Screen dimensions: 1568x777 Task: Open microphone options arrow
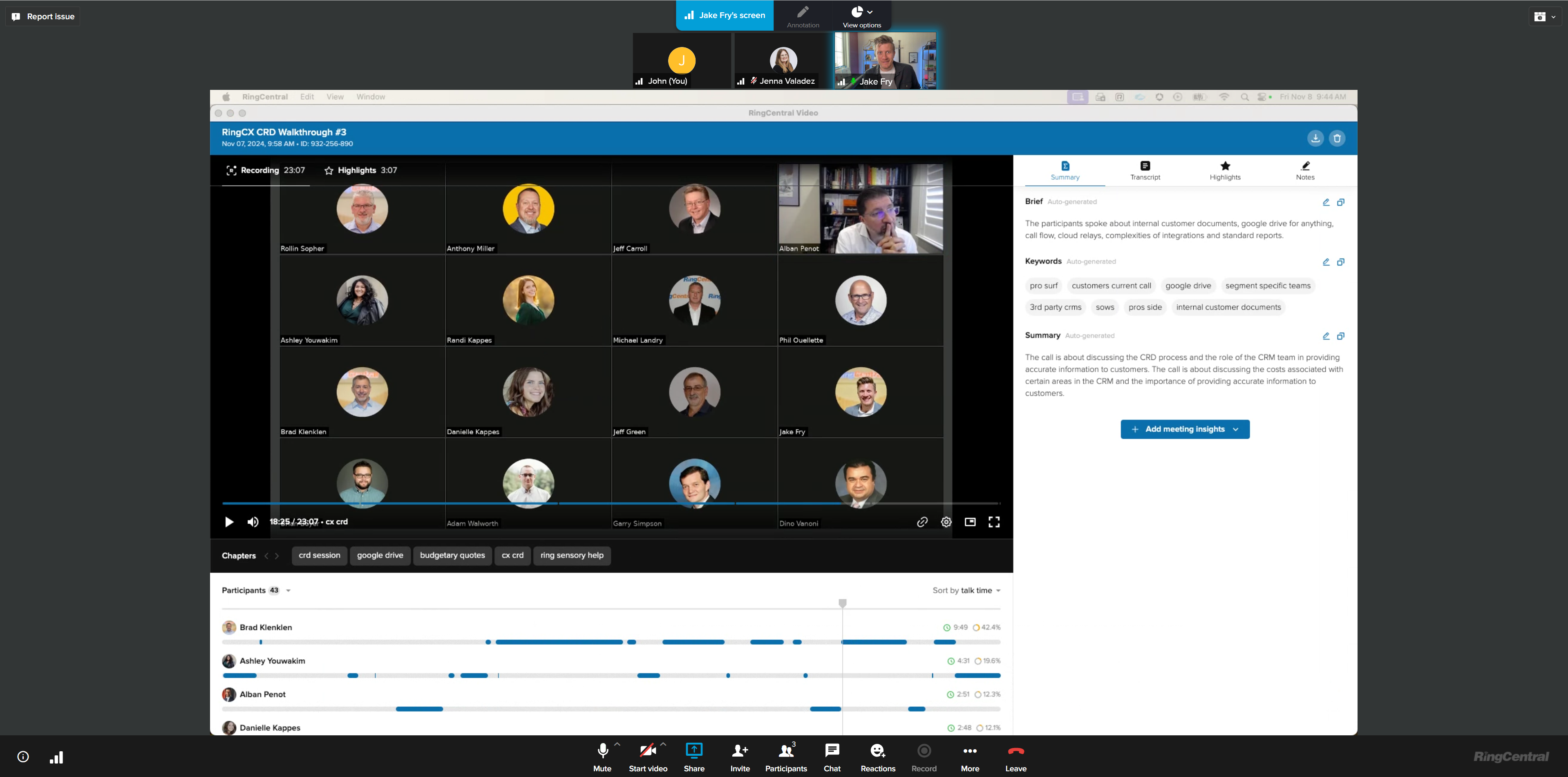617,744
